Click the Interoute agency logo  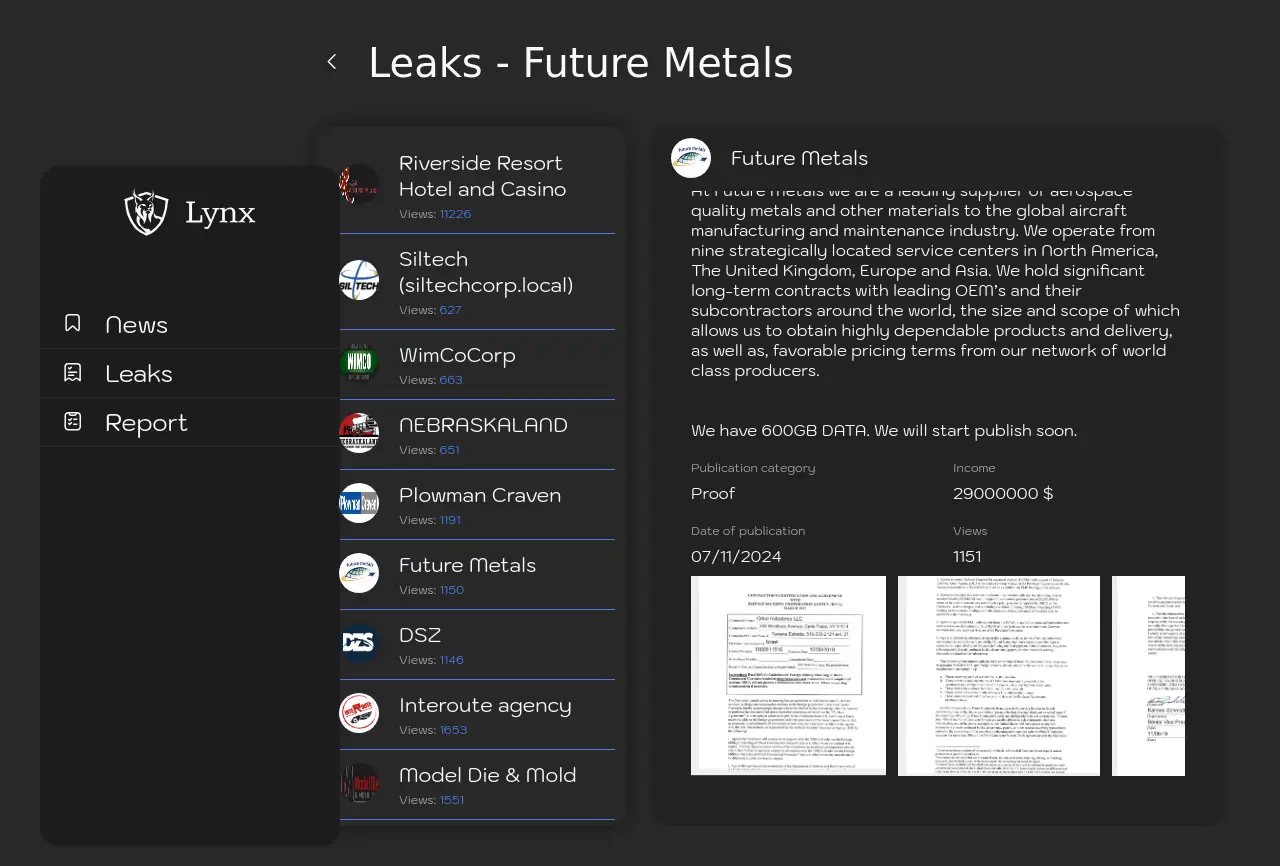click(359, 713)
